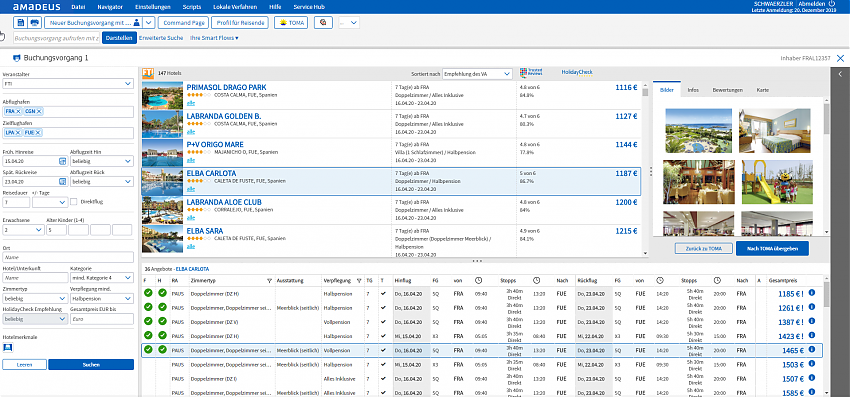The height and width of the screenshot is (397, 850).
Task: Open the Abflugzeit Rück dropdown
Action: pyautogui.click(x=101, y=181)
